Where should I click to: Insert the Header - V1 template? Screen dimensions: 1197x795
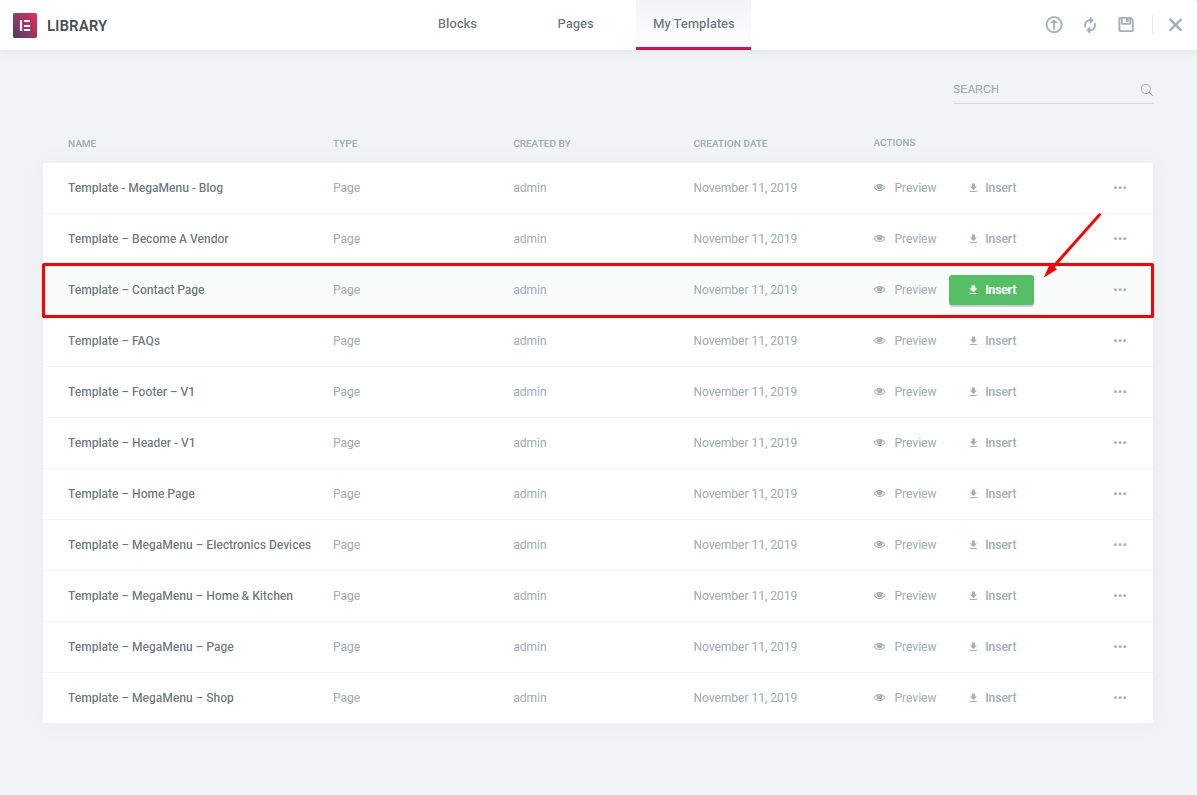tap(992, 443)
